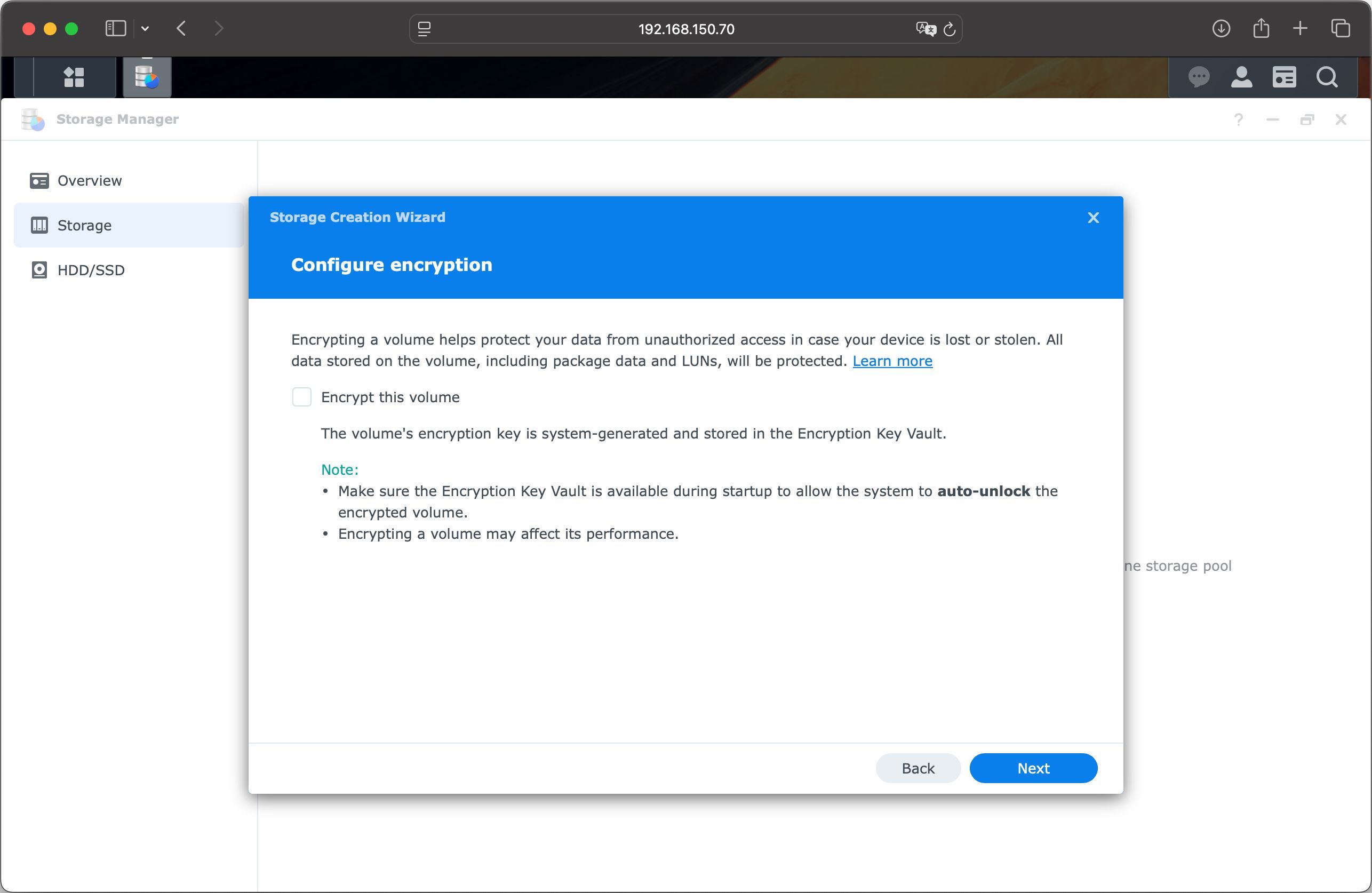Select HDD/SSD in the sidebar
The width and height of the screenshot is (1372, 893).
pyautogui.click(x=91, y=270)
